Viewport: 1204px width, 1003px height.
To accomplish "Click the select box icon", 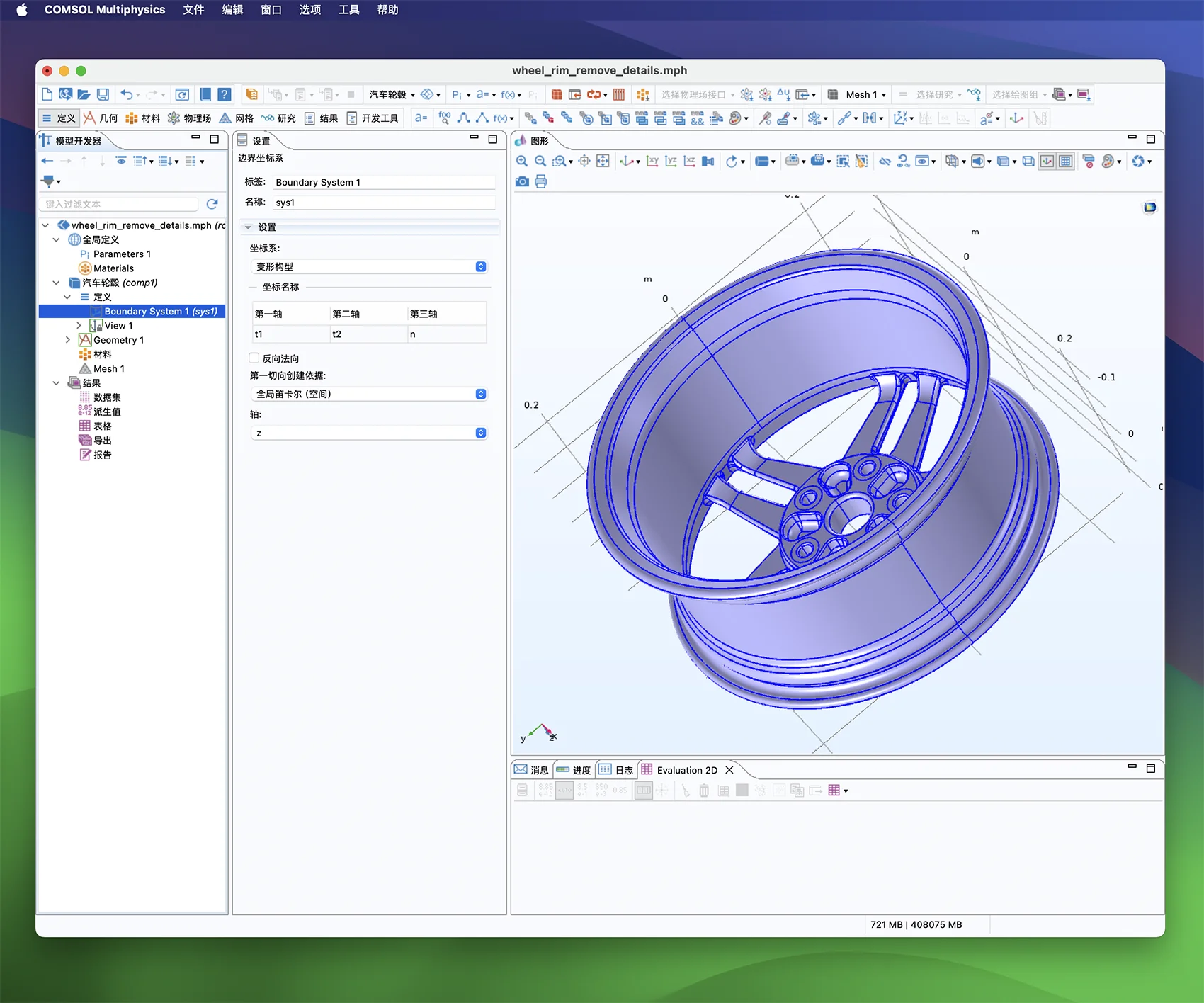I will (x=843, y=161).
